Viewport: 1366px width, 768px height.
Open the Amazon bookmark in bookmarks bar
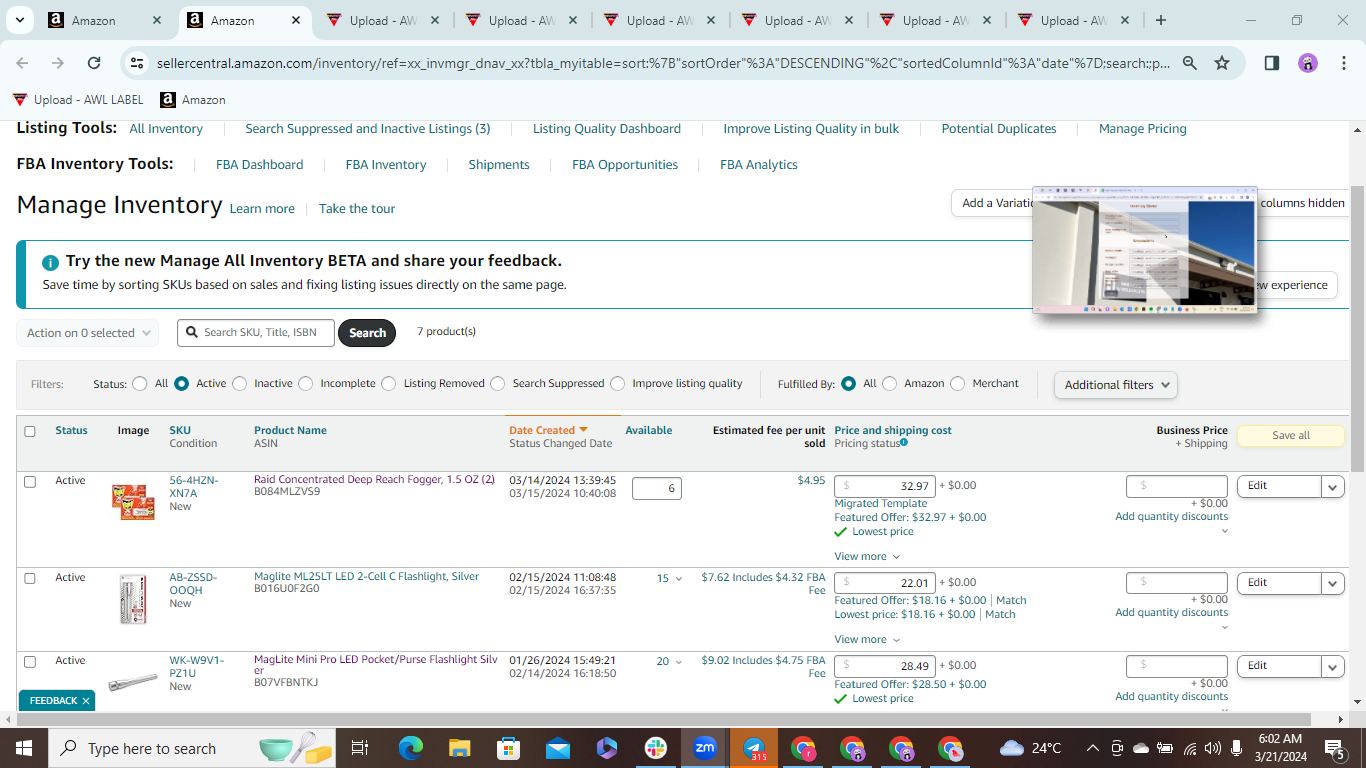click(x=193, y=100)
